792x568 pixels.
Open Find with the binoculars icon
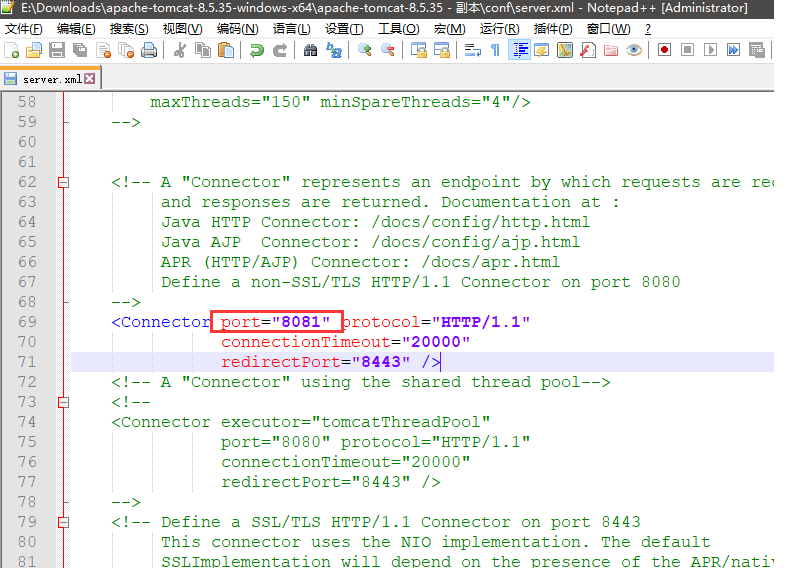(x=310, y=50)
